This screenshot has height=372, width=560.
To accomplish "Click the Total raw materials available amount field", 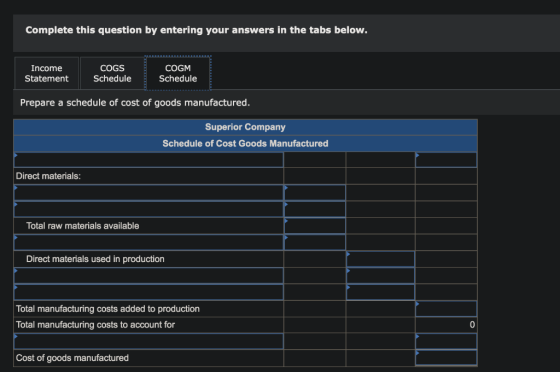I will tap(315, 226).
